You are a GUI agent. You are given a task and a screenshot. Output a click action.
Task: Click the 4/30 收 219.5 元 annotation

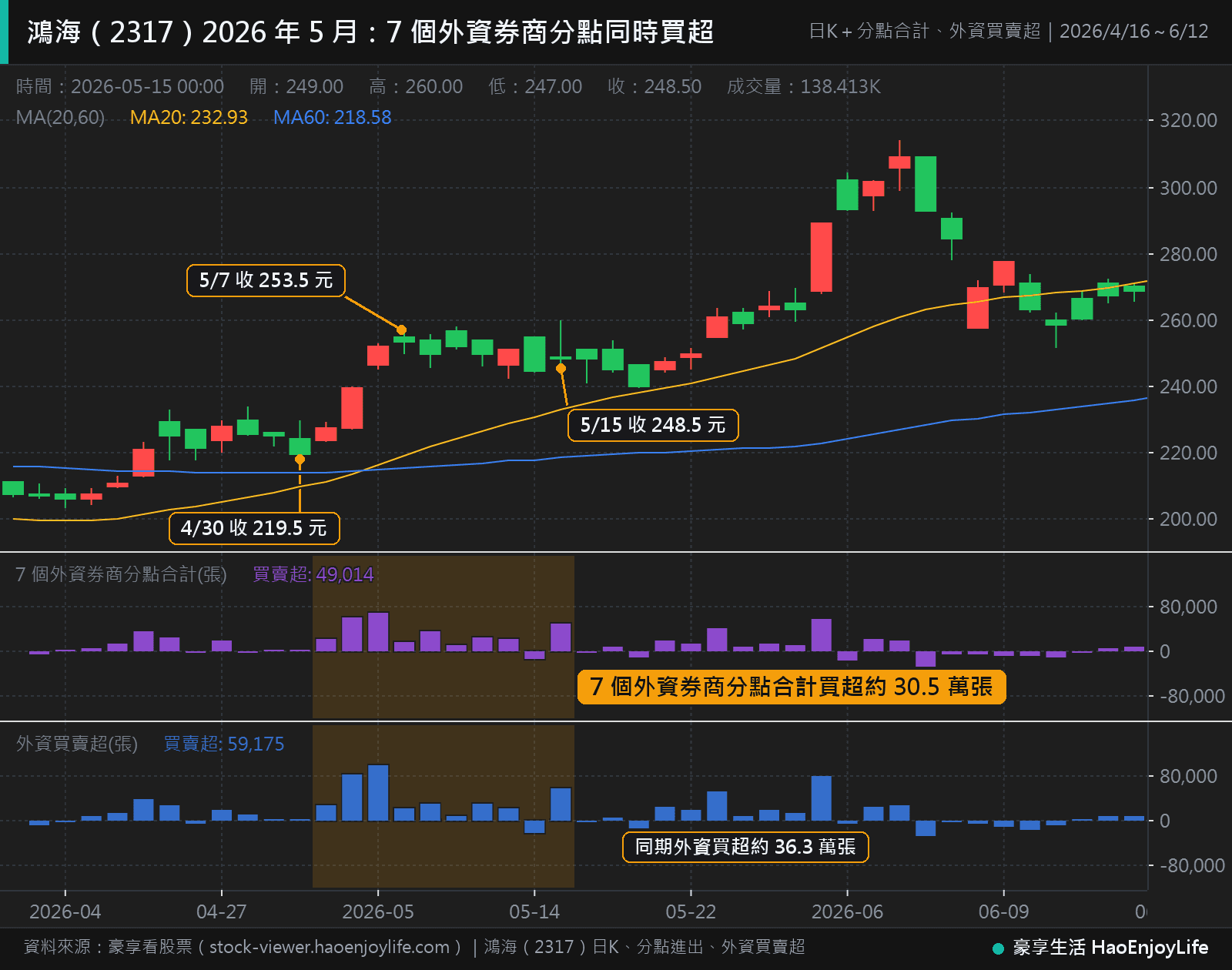(254, 528)
